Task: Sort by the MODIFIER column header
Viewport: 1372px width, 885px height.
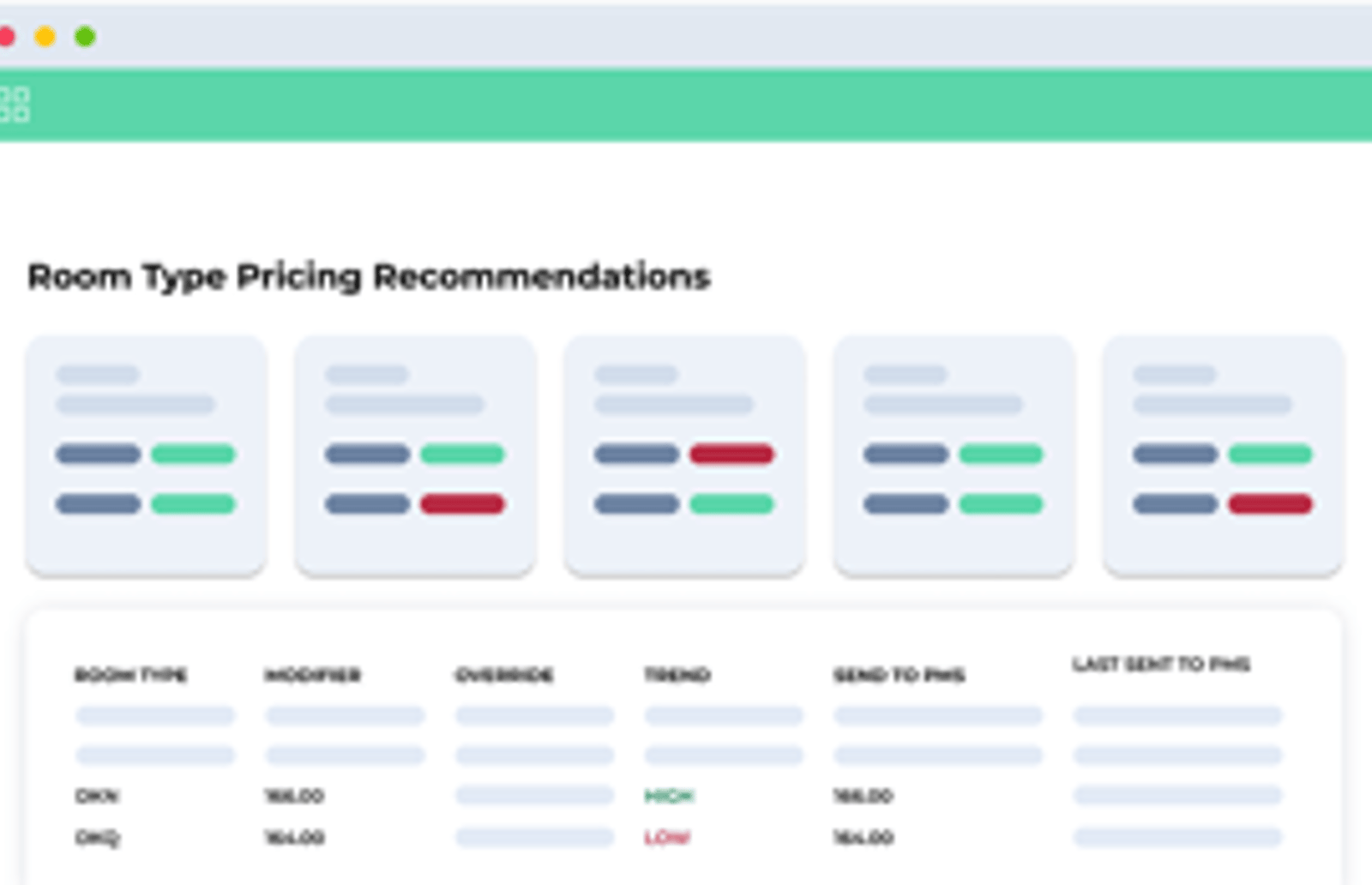Action: [x=312, y=675]
